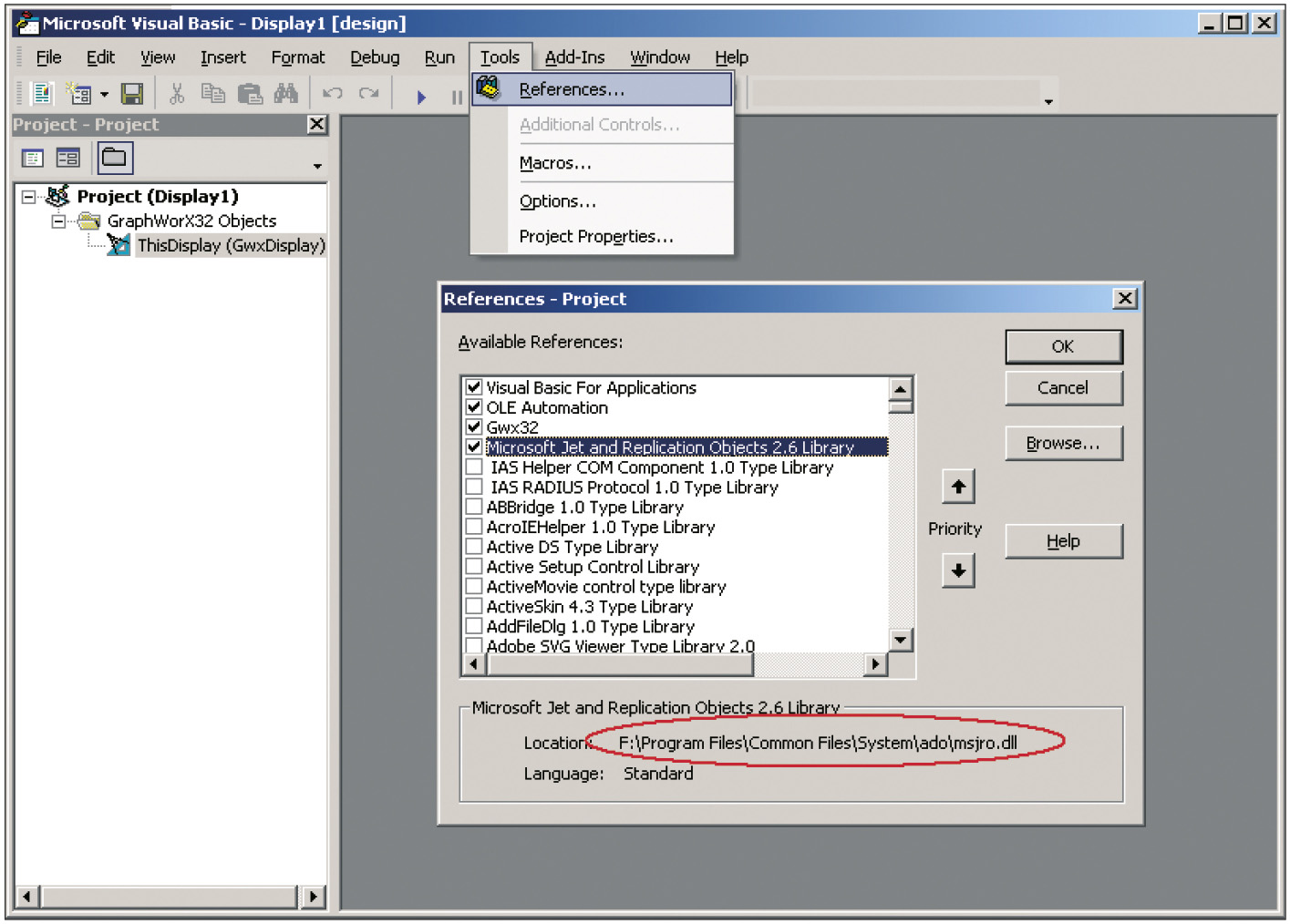Click the Cut scissors icon
Screen dimensions: 1290x924
[177, 93]
